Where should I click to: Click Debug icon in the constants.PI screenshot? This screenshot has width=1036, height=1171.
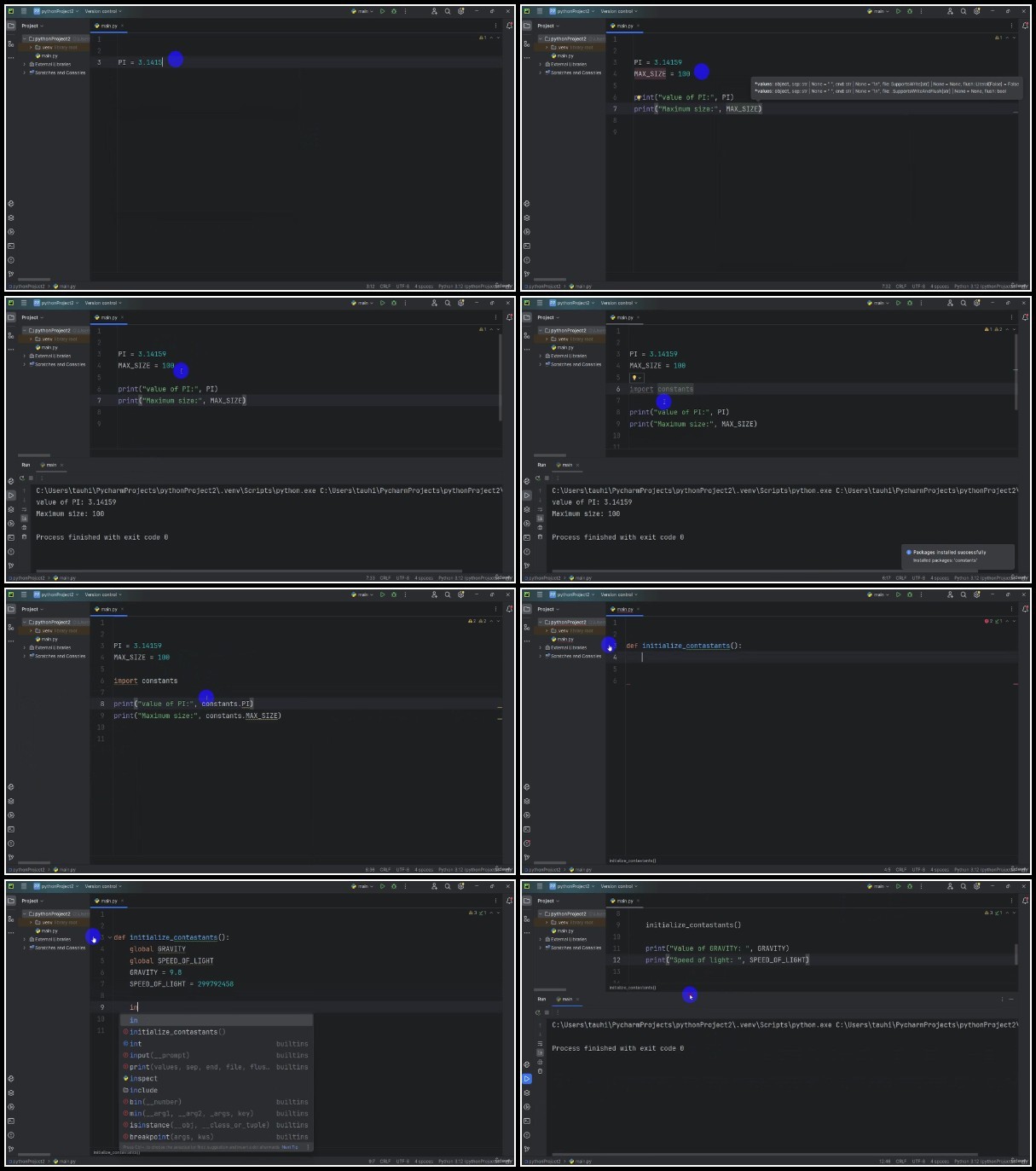393,595
